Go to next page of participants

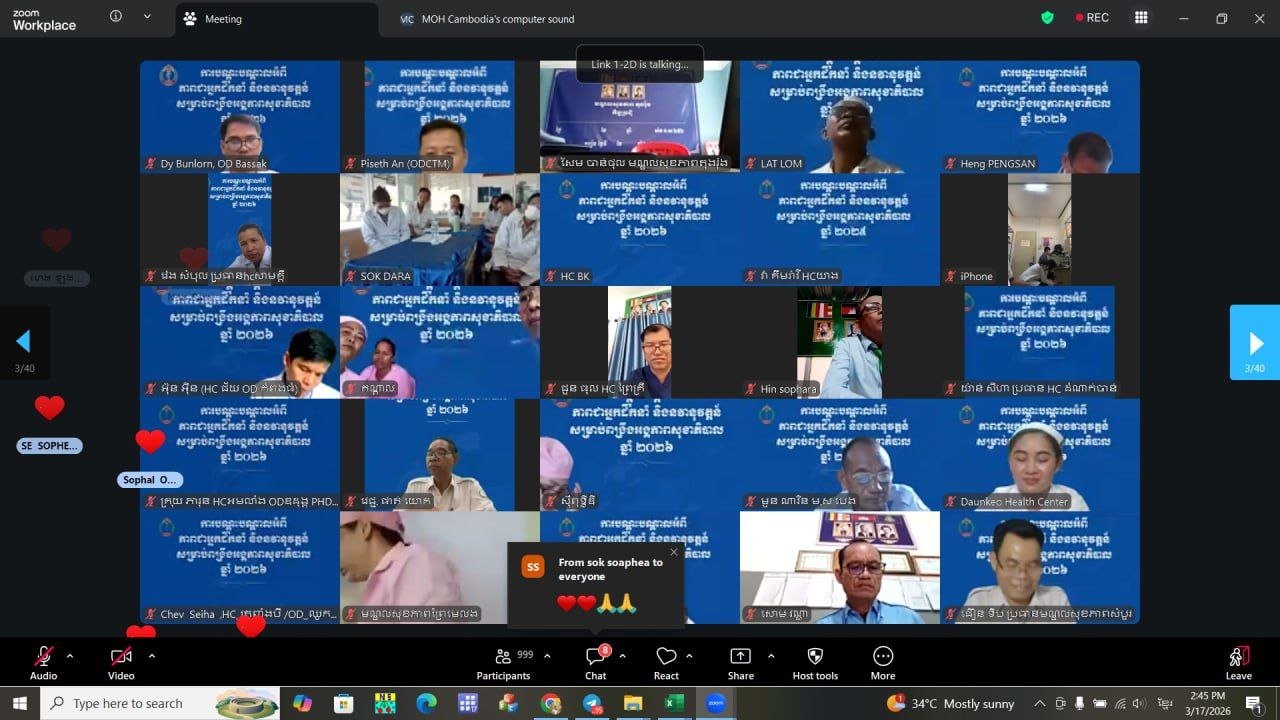point(1255,343)
